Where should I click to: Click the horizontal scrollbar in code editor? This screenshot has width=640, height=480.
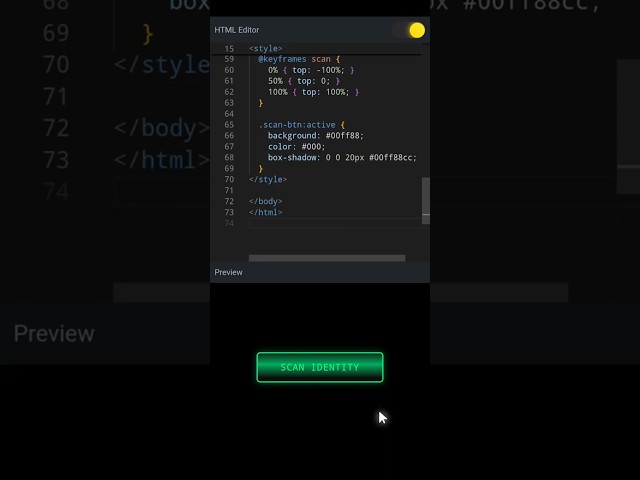(327, 258)
